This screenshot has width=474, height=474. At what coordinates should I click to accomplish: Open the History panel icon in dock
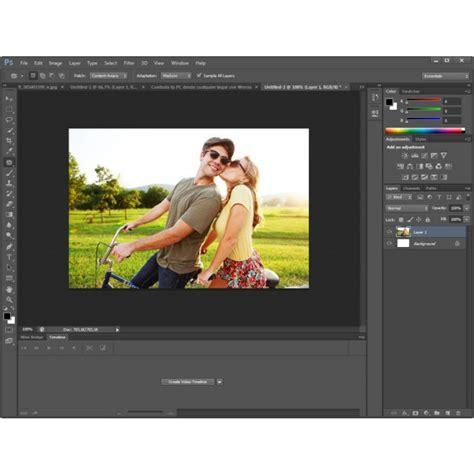[375, 98]
